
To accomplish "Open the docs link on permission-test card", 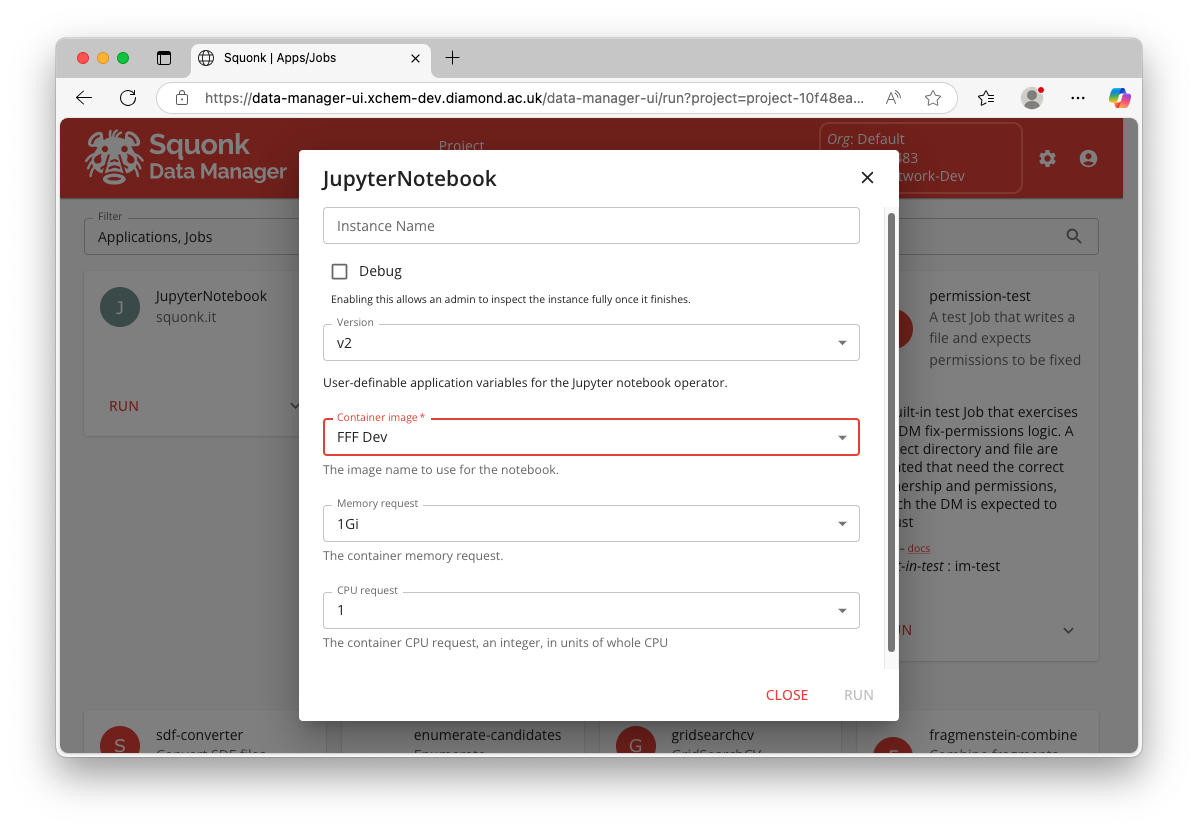I will coord(918,548).
